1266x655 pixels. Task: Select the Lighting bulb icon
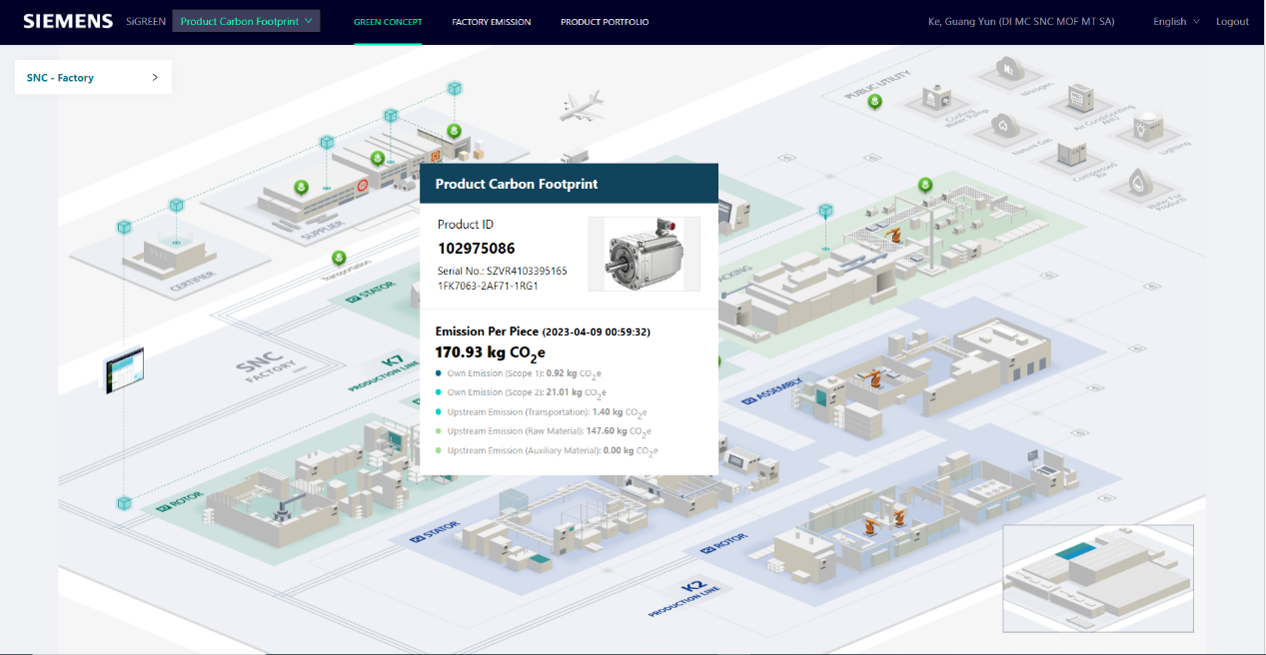click(1146, 128)
